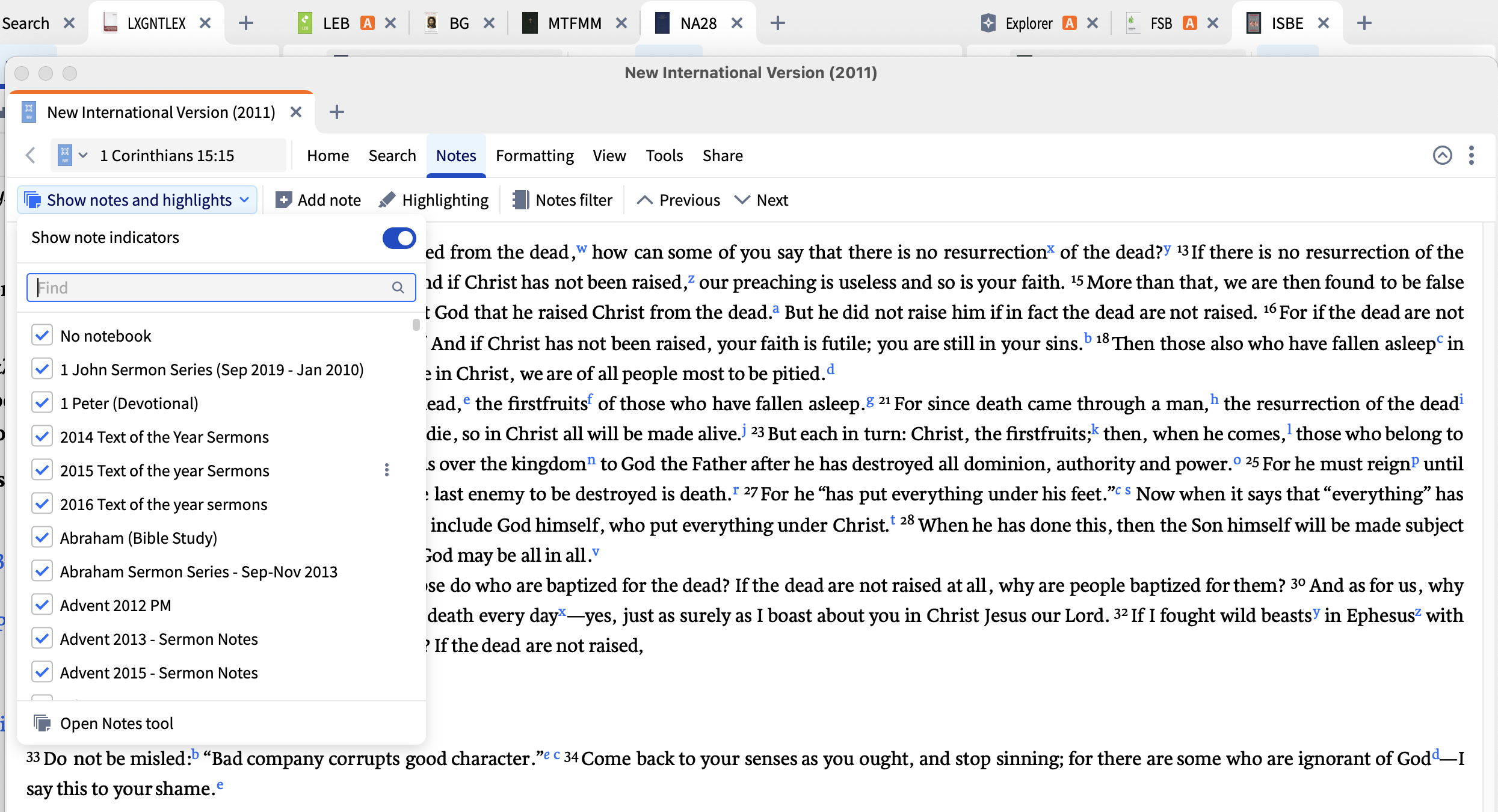The height and width of the screenshot is (812, 1498).
Task: Click the FSB tab icon
Action: tap(1133, 23)
